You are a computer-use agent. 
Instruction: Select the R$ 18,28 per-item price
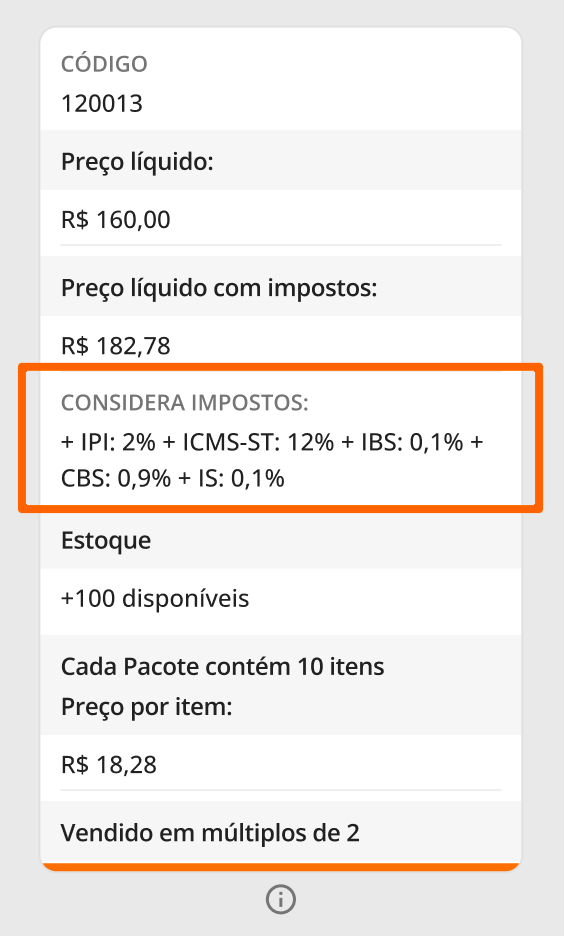click(109, 765)
